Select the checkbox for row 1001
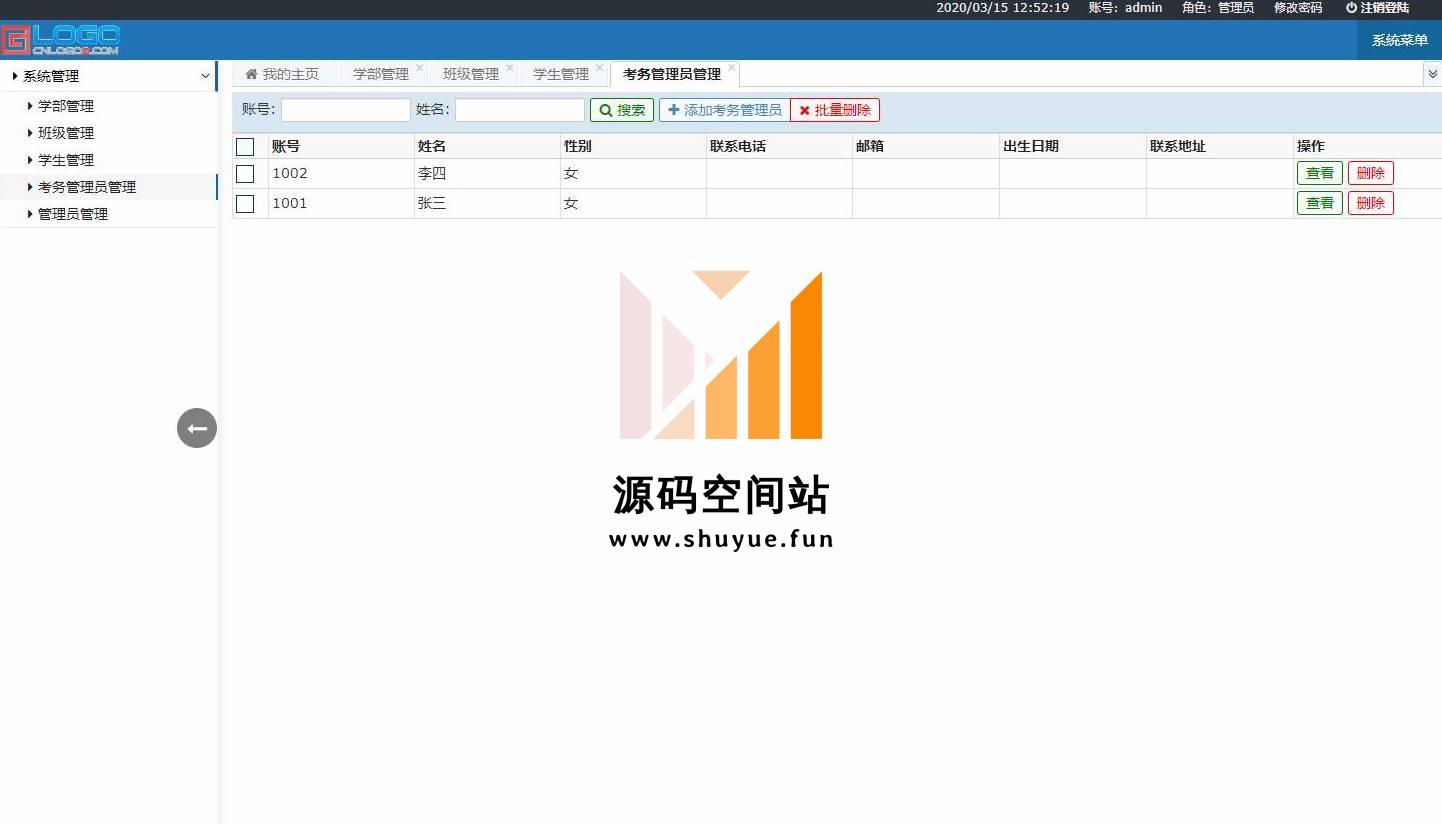Image resolution: width=1442 pixels, height=824 pixels. pos(245,204)
